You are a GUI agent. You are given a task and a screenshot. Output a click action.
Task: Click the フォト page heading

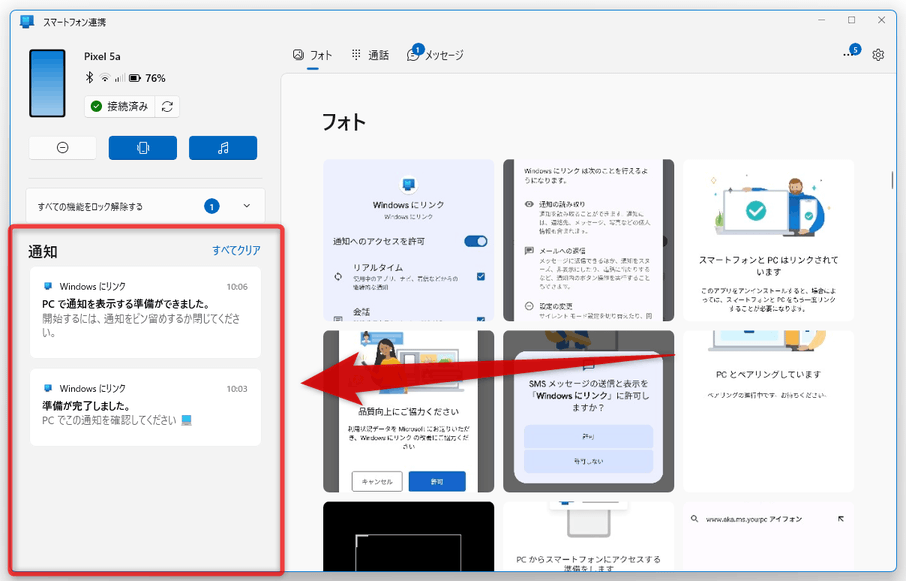coord(344,122)
